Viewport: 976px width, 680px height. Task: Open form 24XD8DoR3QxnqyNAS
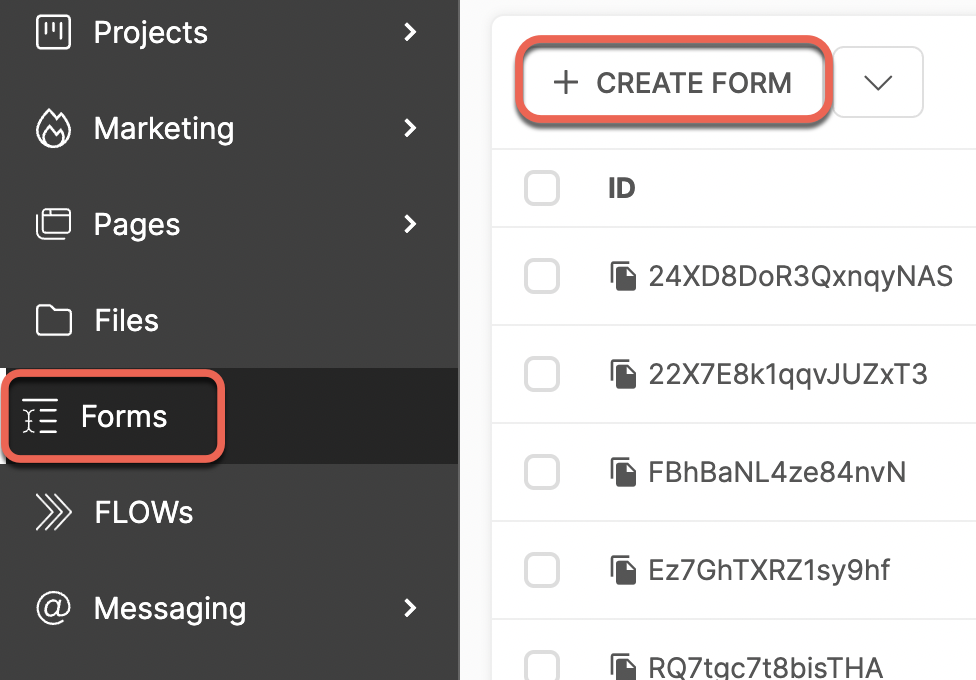(x=800, y=276)
